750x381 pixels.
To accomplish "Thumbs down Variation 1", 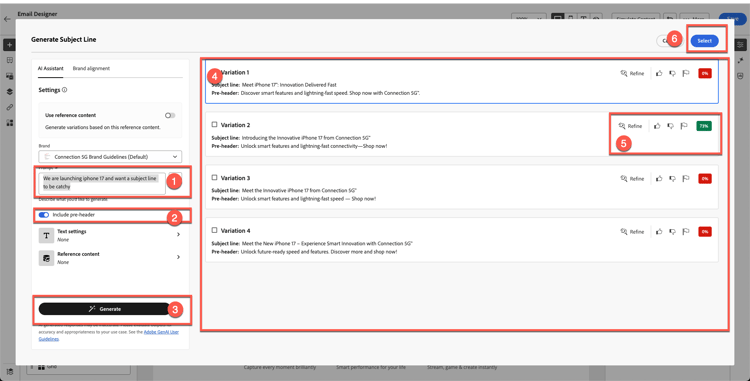I will [672, 73].
